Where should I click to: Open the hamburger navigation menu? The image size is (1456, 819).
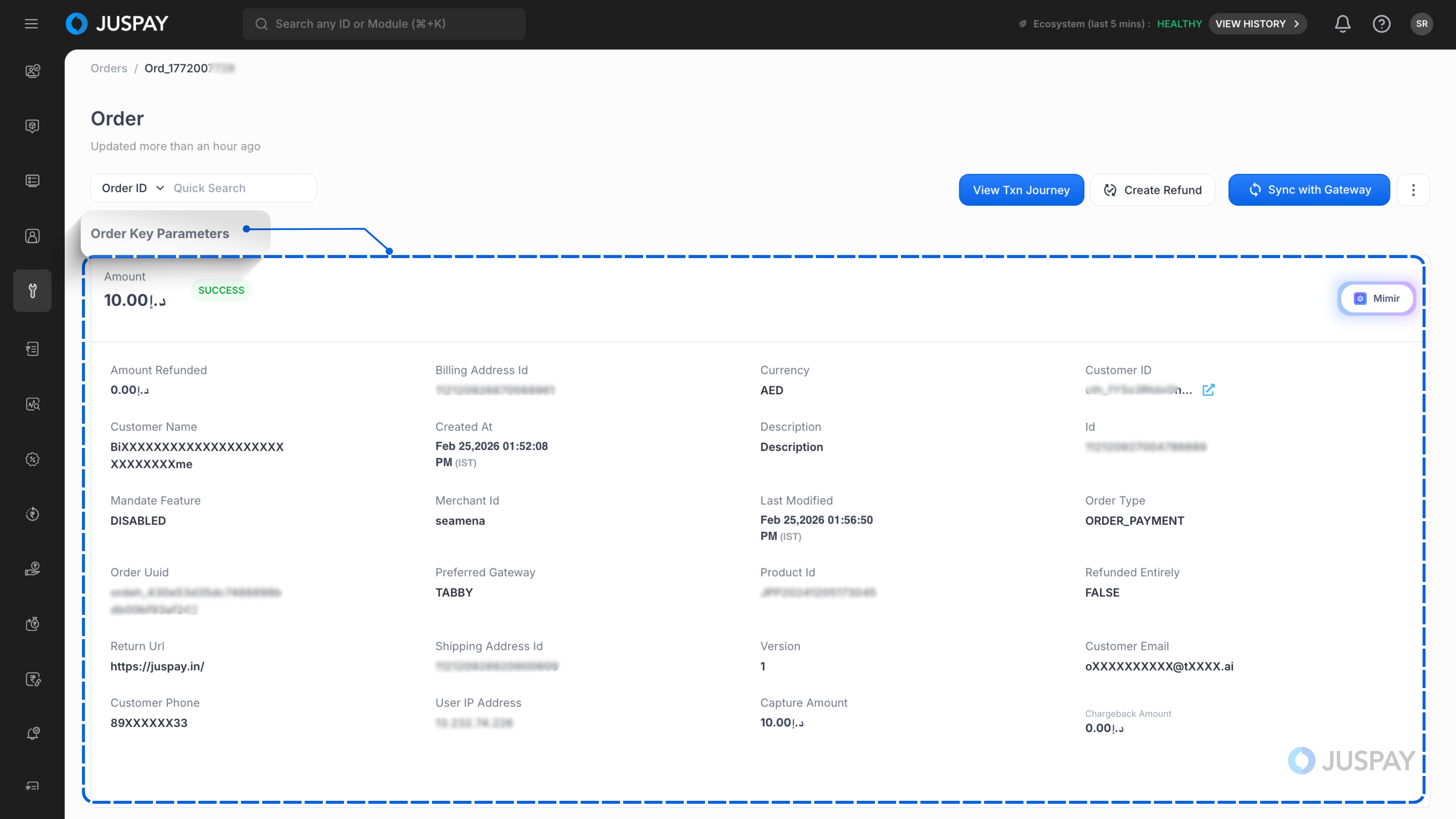(31, 24)
